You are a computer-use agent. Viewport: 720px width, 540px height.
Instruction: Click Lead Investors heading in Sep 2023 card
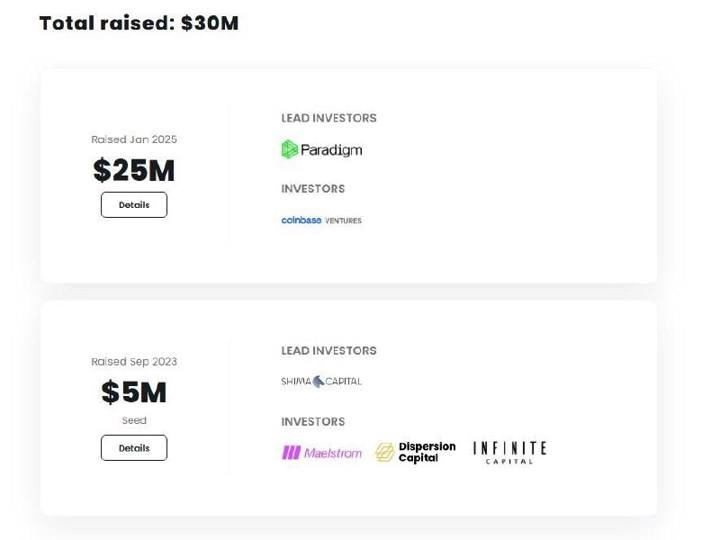point(329,351)
